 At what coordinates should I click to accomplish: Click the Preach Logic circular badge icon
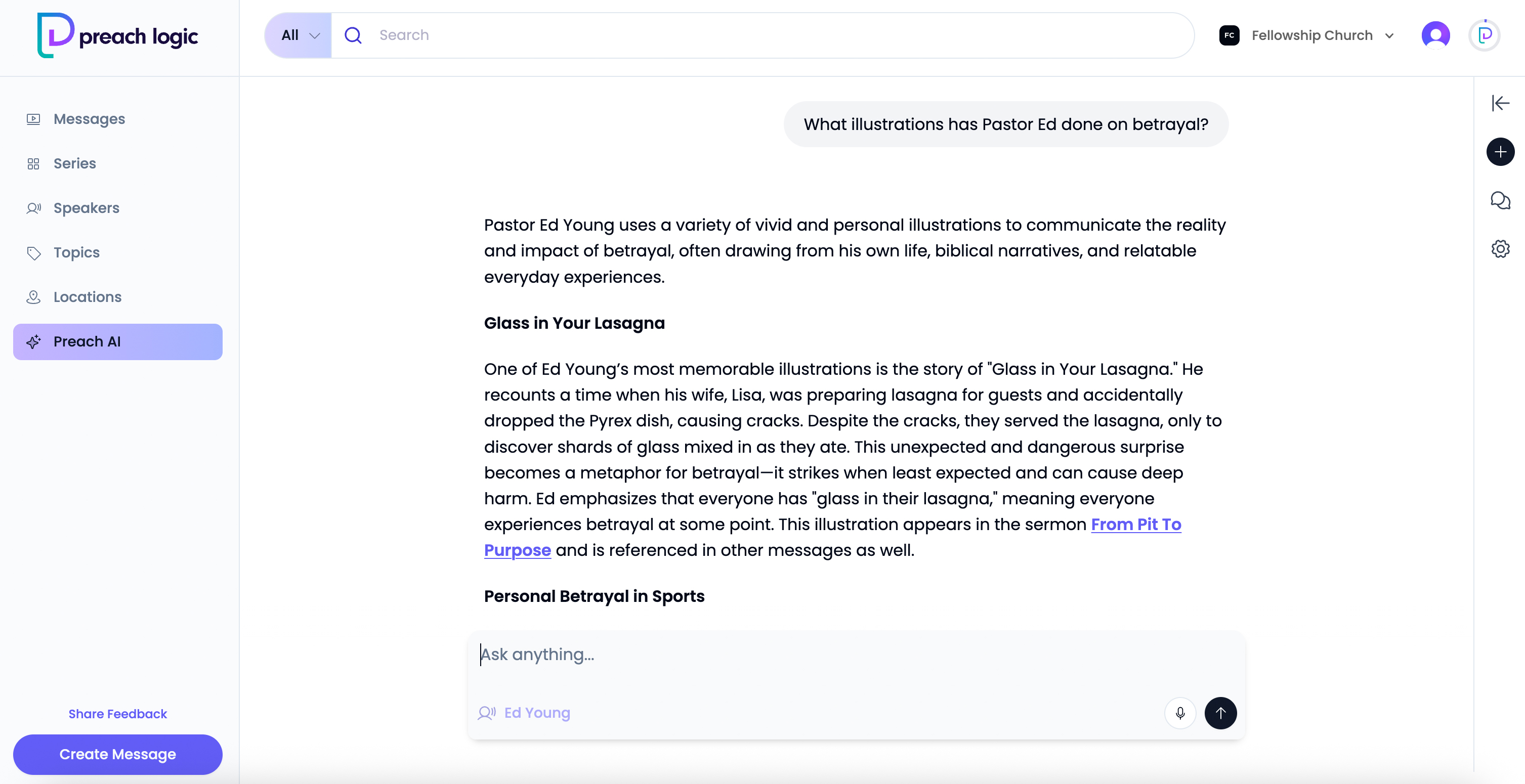tap(1485, 35)
